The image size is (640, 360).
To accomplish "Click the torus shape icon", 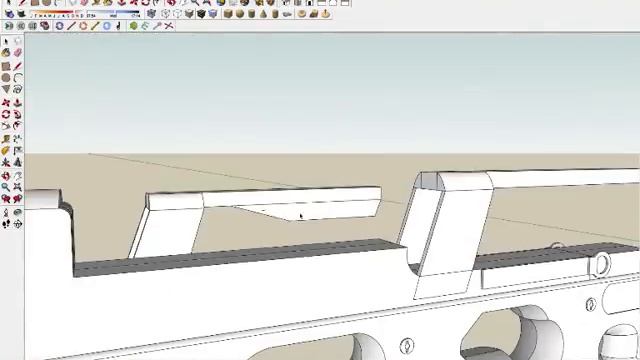I will [x=302, y=14].
